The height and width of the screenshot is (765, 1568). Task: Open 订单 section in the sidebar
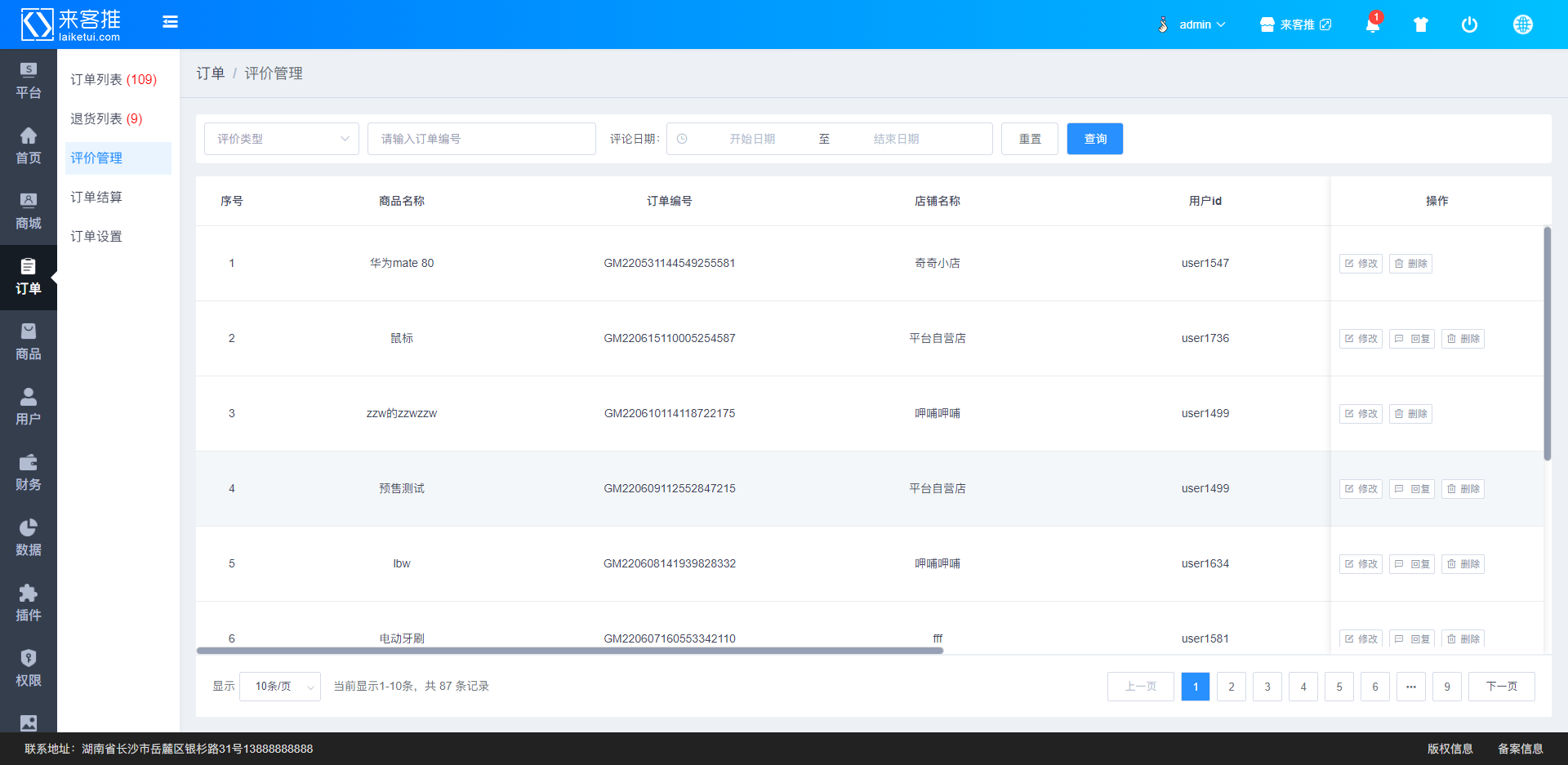[29, 278]
